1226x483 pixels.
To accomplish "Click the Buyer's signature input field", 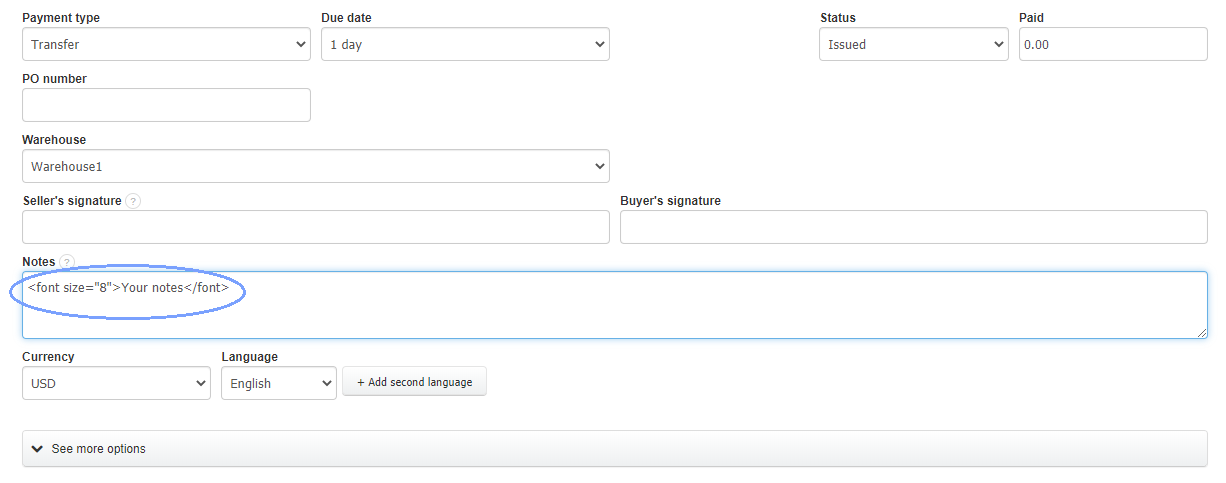I will 913,227.
